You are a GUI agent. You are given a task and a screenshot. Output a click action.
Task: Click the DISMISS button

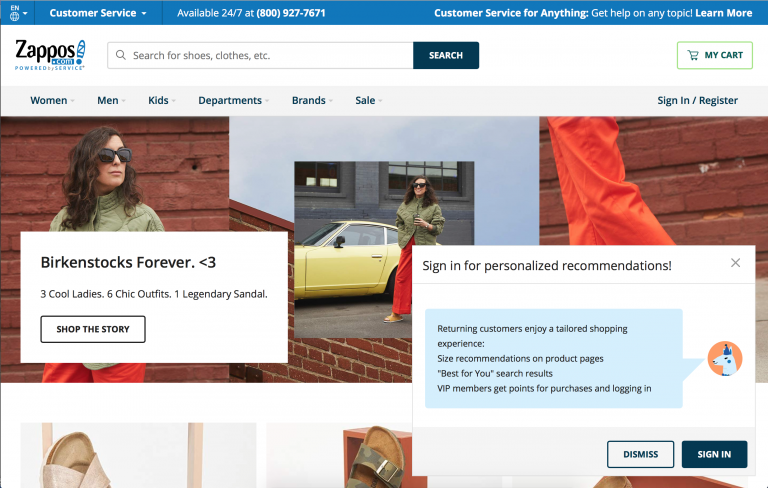tap(640, 454)
